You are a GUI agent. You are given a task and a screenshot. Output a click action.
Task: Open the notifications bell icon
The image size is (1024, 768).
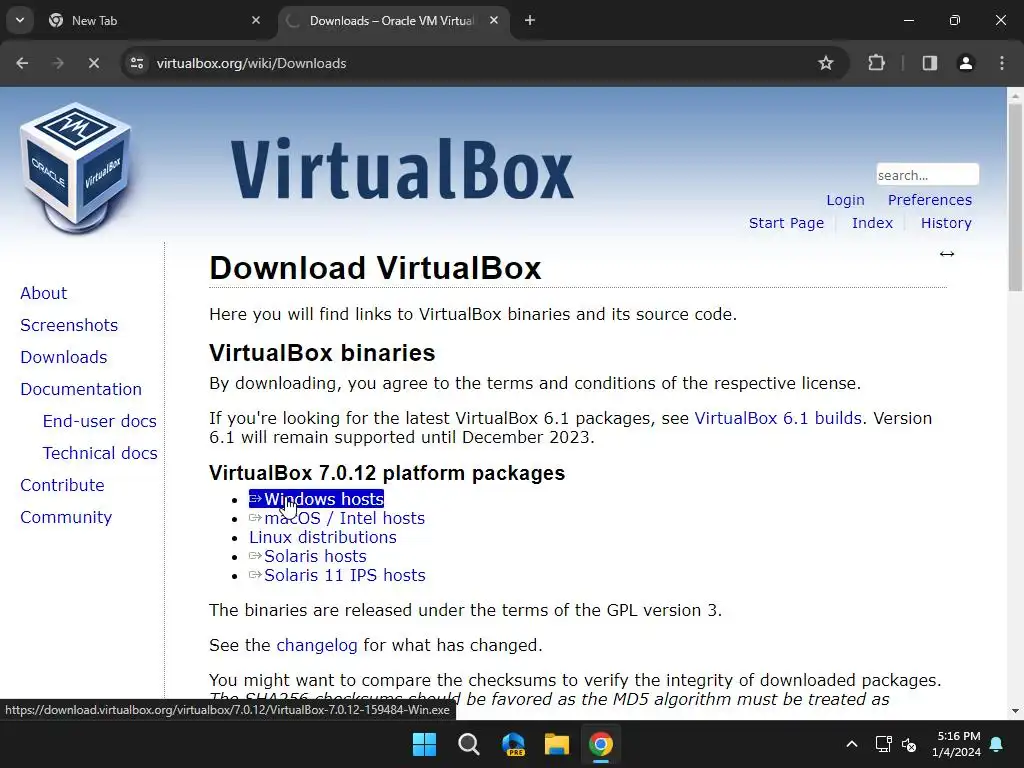coord(997,744)
